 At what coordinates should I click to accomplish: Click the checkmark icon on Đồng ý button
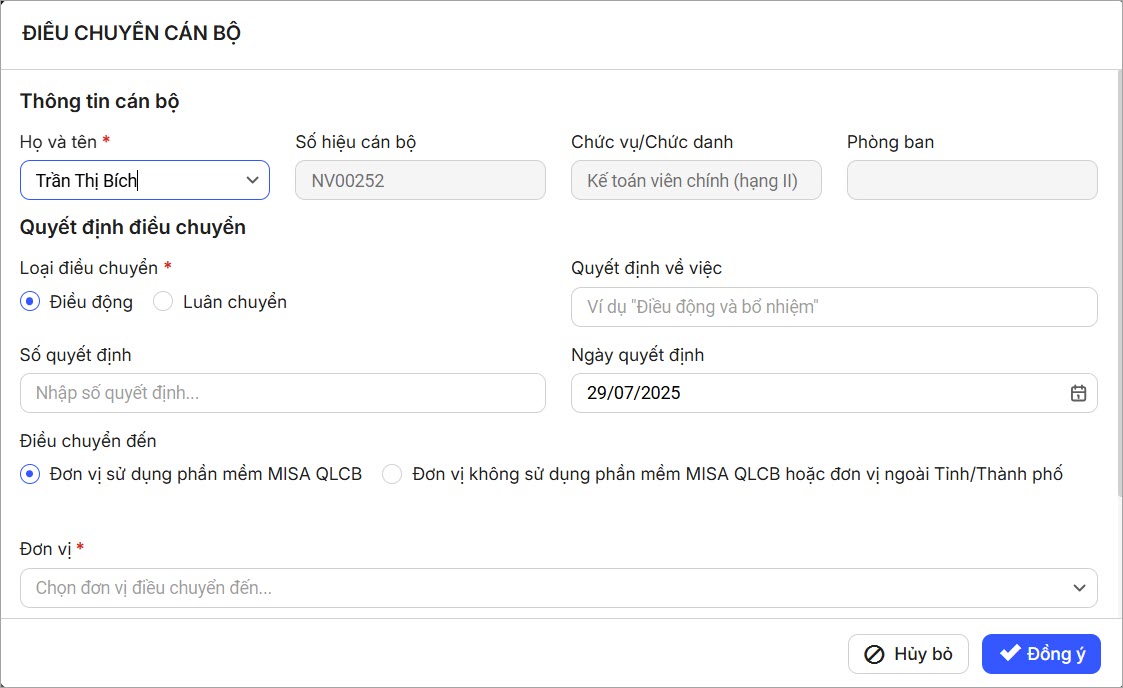tap(1010, 654)
